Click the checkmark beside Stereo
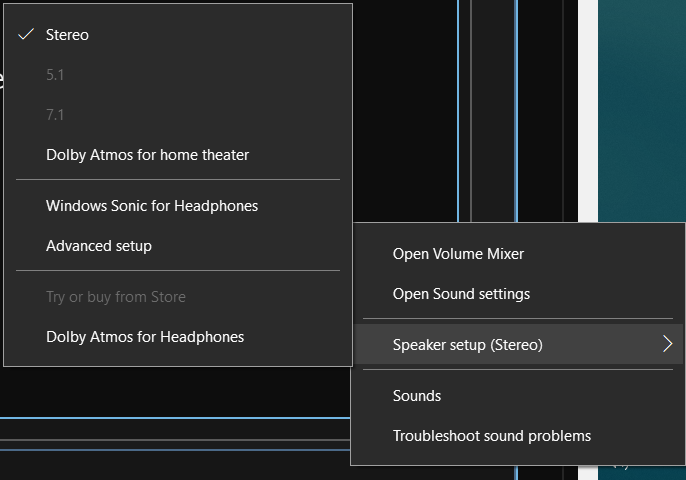 click(26, 35)
